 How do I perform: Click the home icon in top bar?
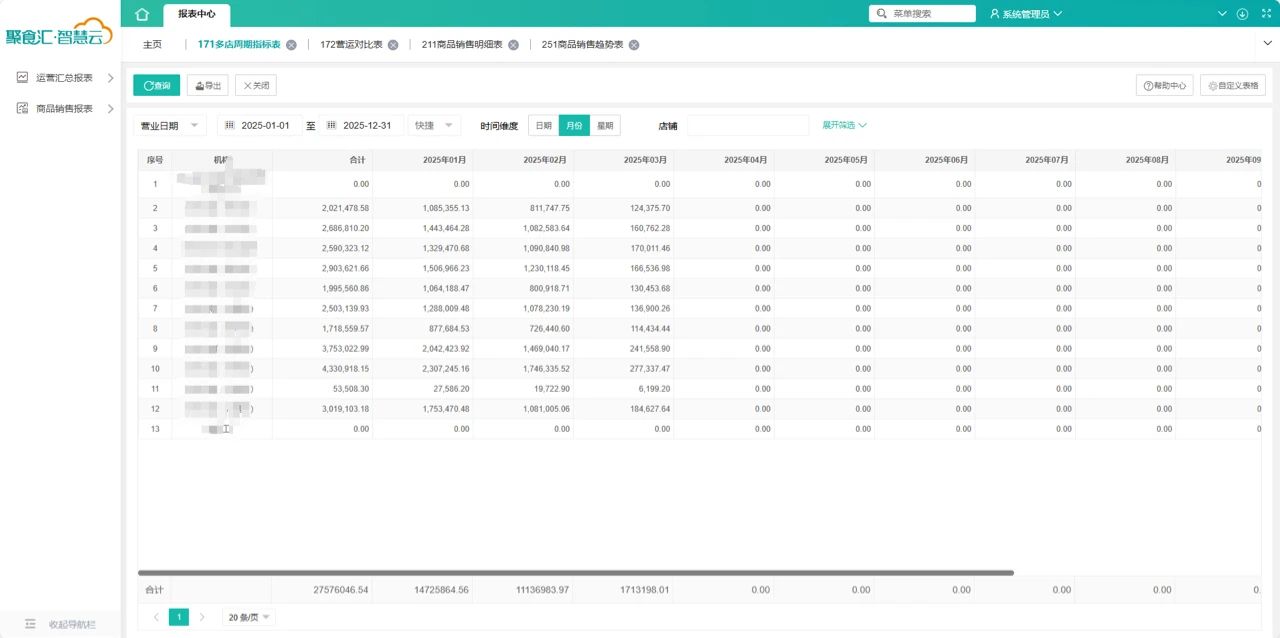click(142, 14)
